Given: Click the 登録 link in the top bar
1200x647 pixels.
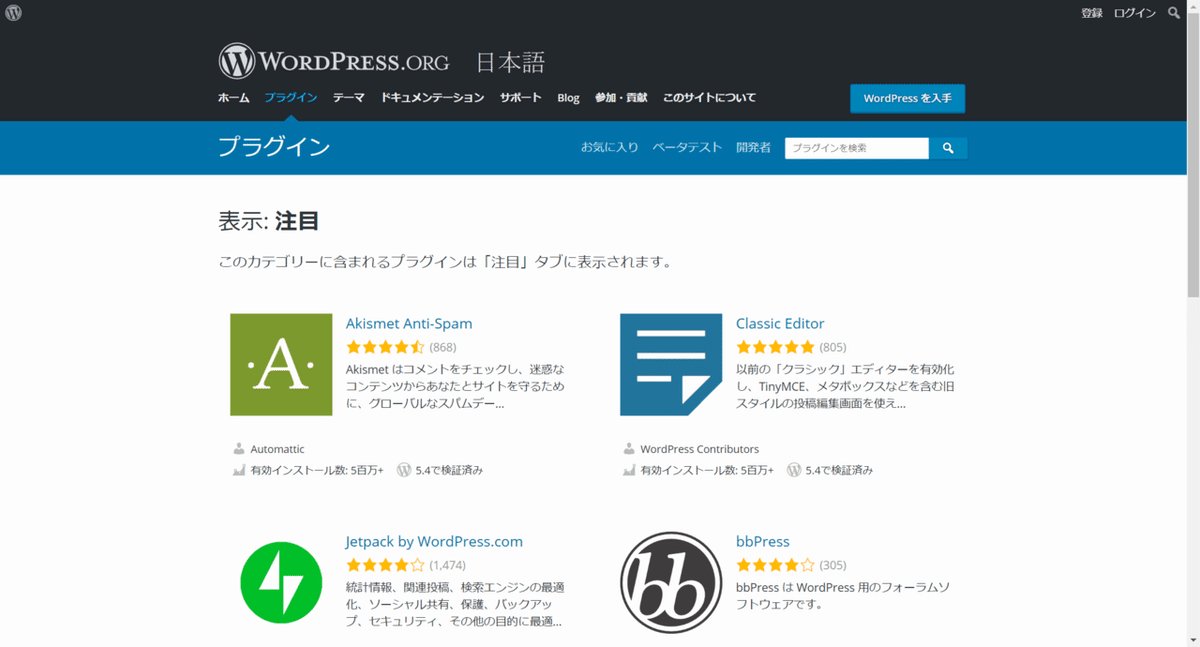Looking at the screenshot, I should 1092,13.
